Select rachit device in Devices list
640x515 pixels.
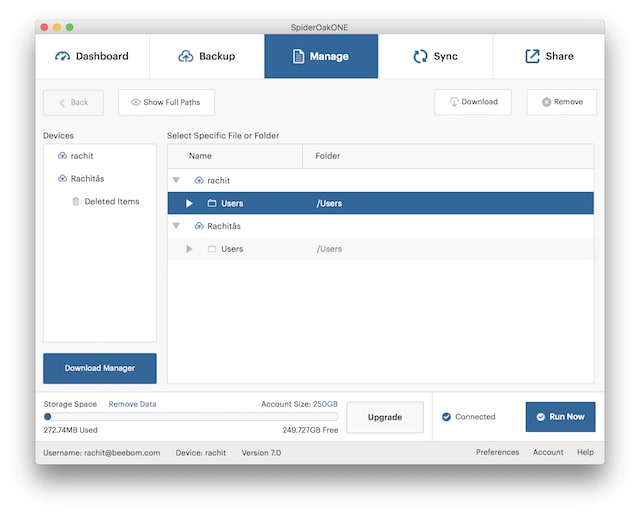tap(82, 156)
